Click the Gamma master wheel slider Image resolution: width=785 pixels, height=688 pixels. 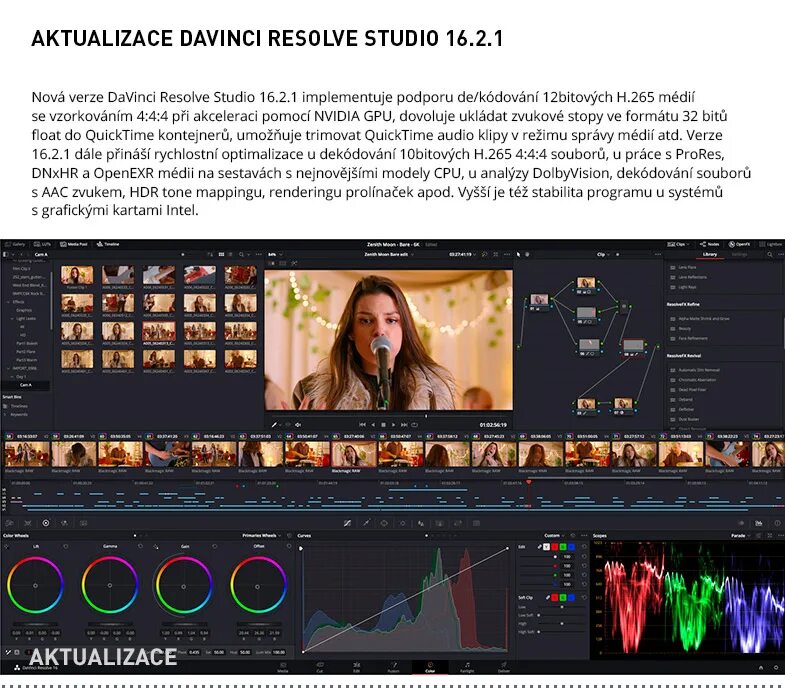point(110,624)
